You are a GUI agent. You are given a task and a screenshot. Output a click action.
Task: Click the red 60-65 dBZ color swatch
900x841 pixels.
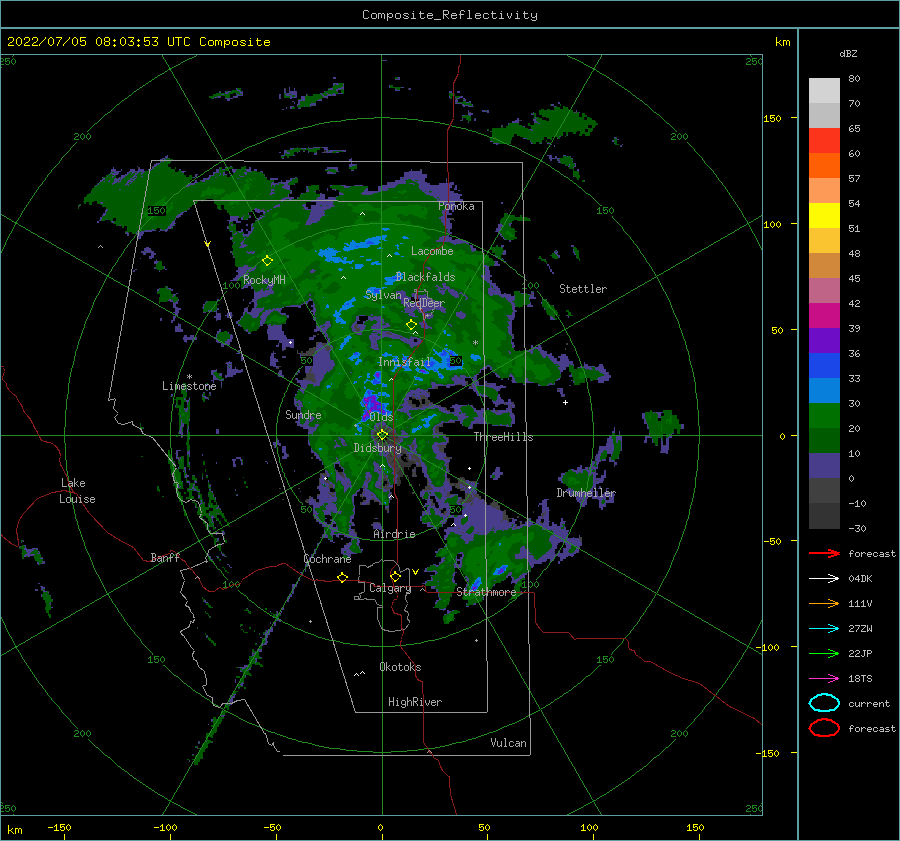(x=824, y=141)
